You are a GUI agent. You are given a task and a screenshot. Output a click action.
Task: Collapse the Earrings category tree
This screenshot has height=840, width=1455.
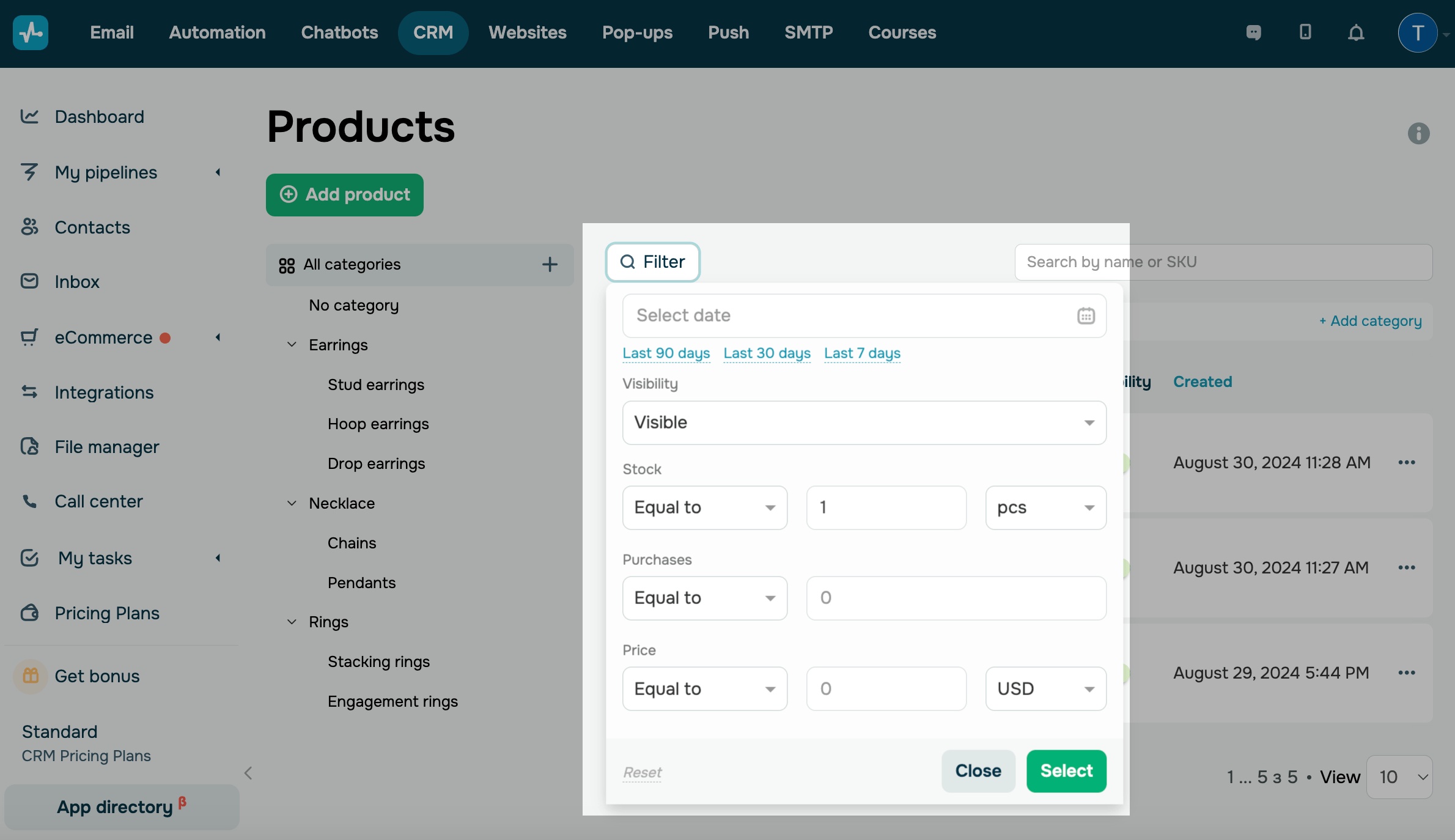click(292, 345)
